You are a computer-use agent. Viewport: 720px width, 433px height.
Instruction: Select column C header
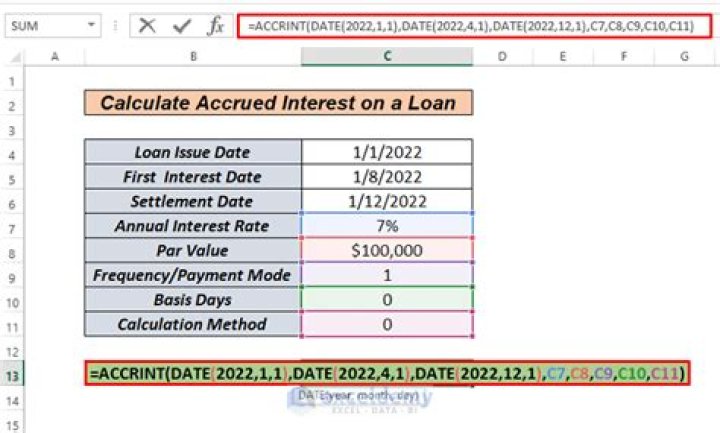pos(386,57)
